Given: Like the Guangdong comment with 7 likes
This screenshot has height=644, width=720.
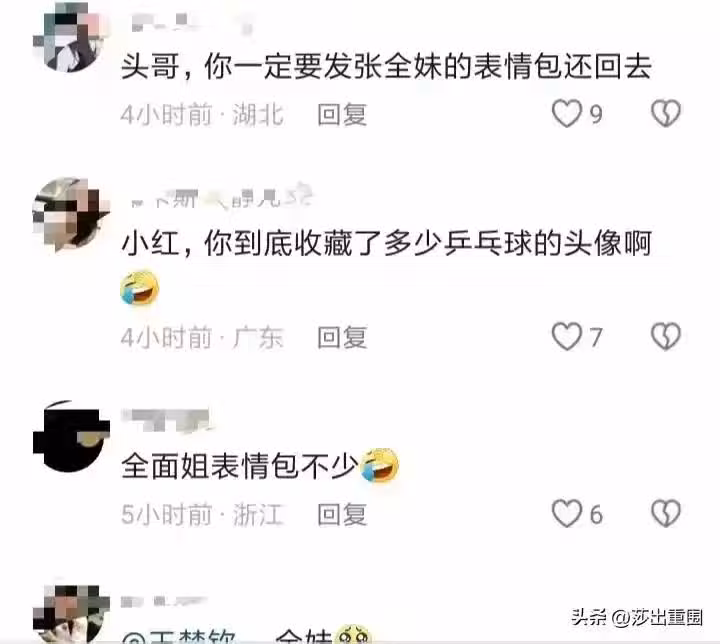Looking at the screenshot, I should tap(567, 337).
